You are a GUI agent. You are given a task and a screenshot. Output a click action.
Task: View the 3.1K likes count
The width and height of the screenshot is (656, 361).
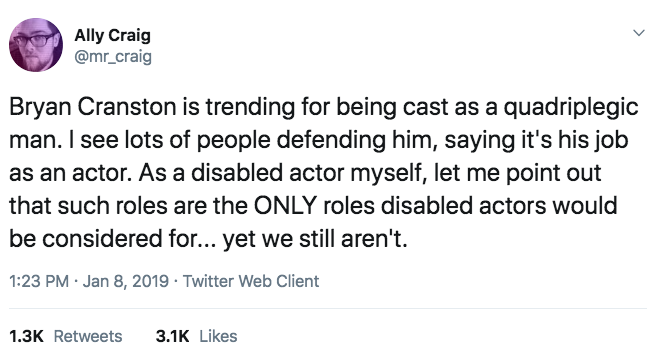(172, 336)
